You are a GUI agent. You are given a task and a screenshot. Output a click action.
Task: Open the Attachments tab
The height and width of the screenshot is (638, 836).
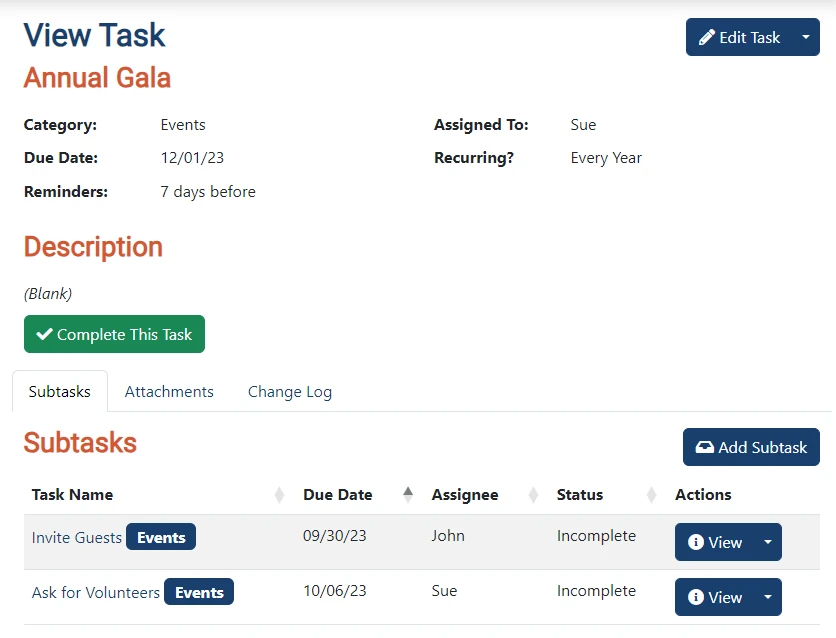(169, 391)
